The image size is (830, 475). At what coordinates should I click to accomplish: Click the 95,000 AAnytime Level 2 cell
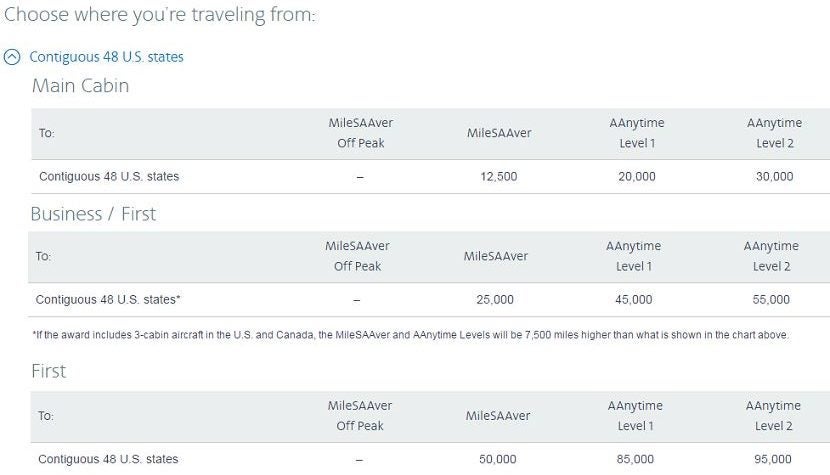point(774,459)
